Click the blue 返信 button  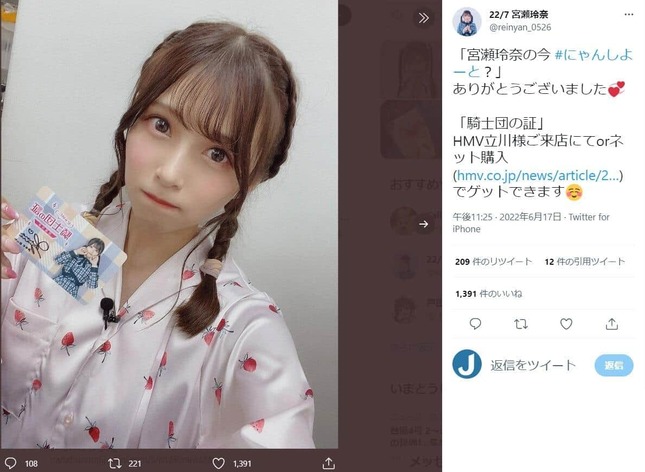(614, 365)
